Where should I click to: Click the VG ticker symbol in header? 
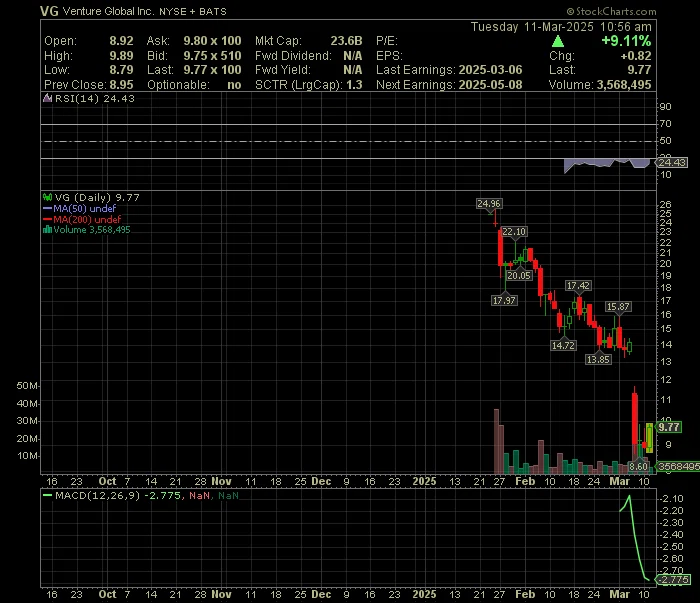tap(49, 11)
